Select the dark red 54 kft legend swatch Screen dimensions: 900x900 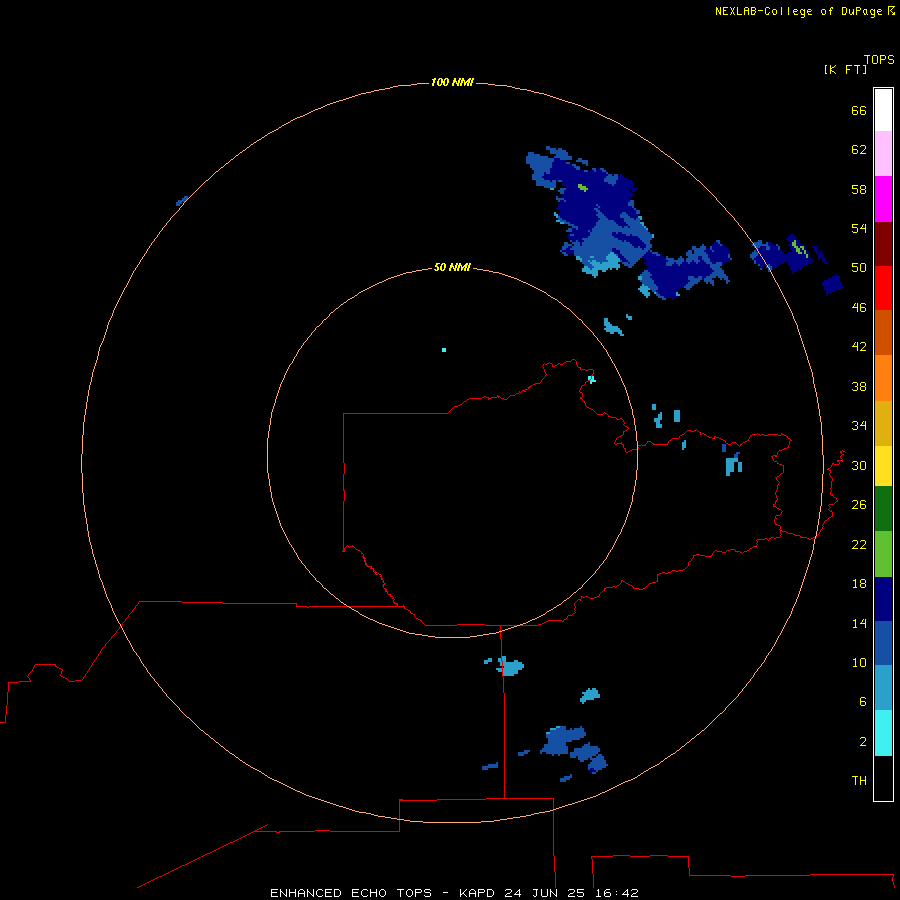[x=883, y=243]
